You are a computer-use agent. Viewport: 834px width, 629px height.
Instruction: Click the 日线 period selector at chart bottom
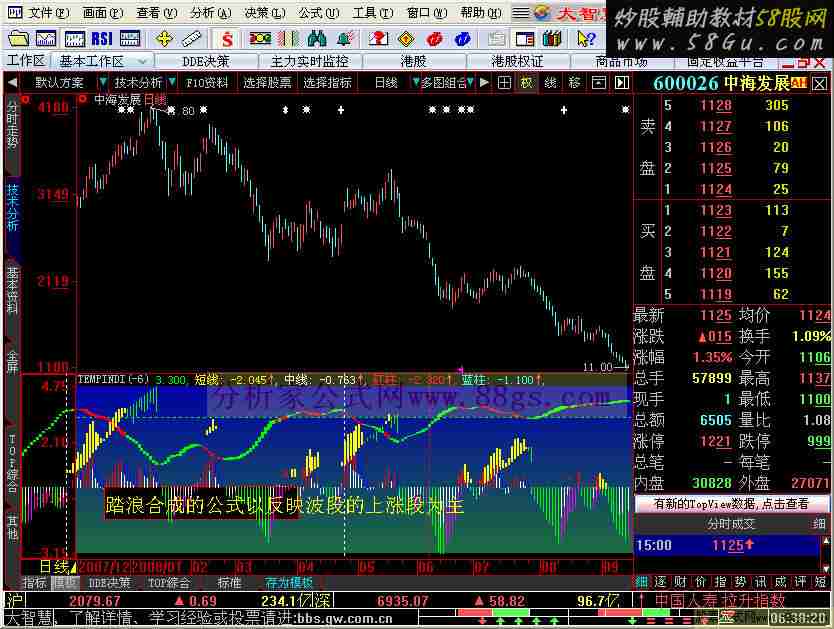[x=57, y=567]
